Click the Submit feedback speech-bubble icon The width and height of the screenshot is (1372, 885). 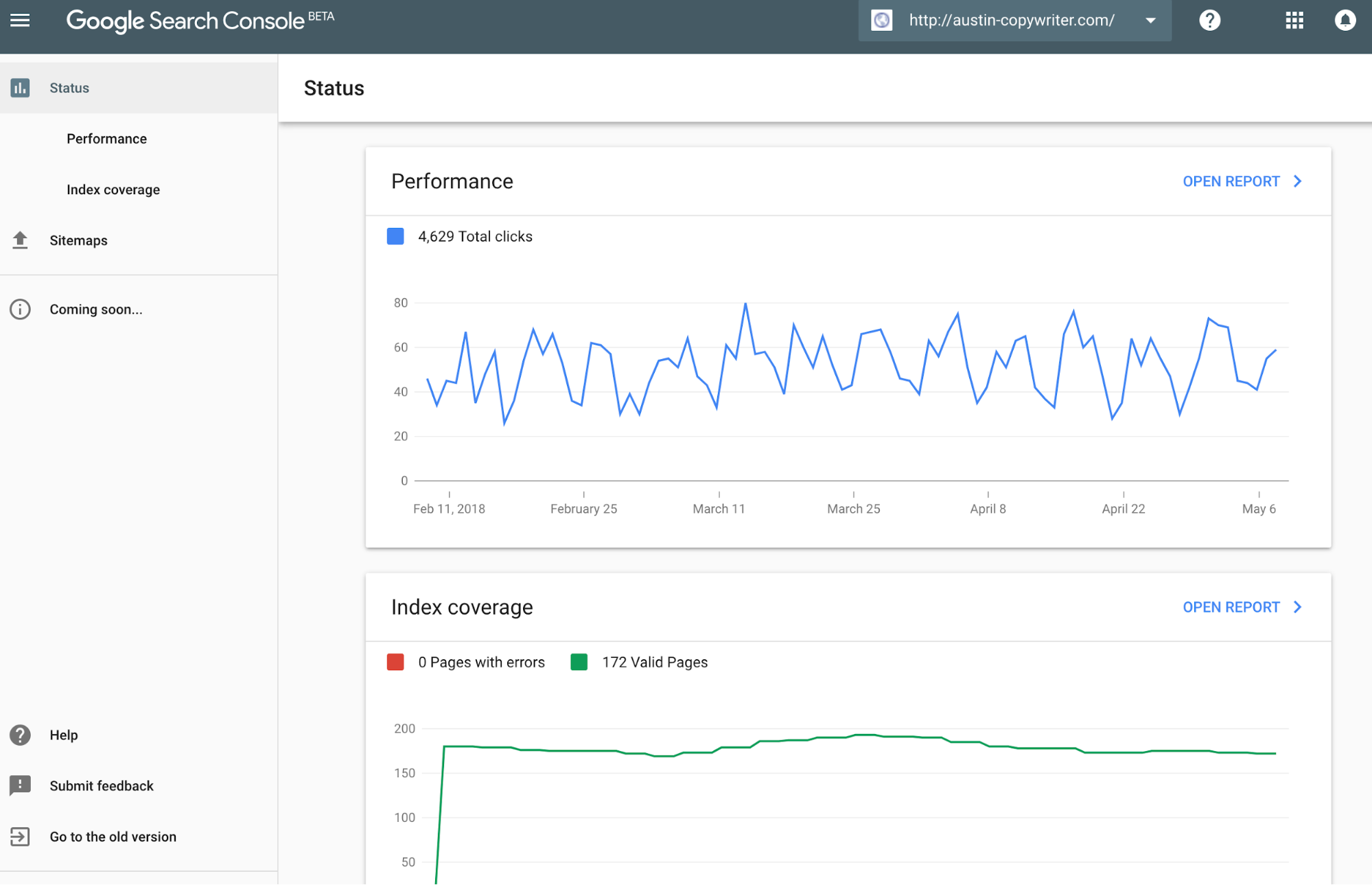tap(20, 785)
